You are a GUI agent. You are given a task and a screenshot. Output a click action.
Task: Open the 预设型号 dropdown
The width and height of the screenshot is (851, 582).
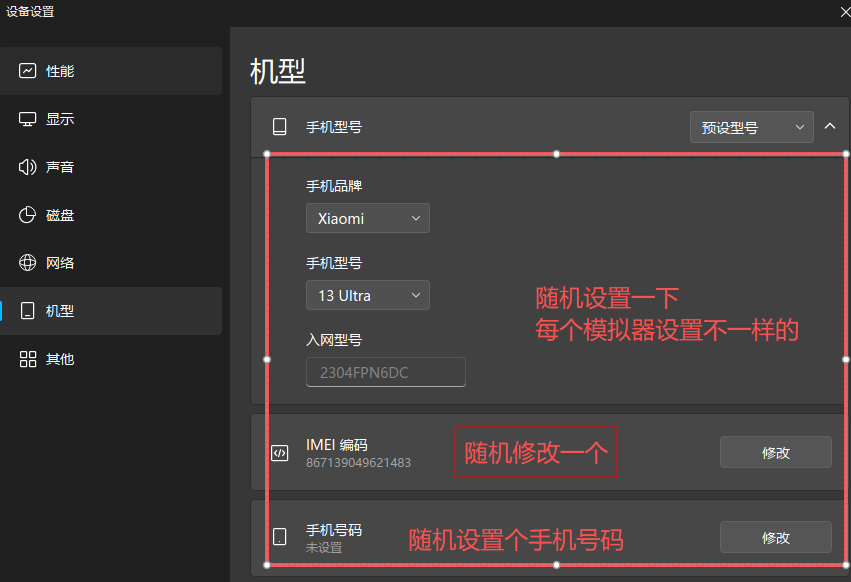751,127
